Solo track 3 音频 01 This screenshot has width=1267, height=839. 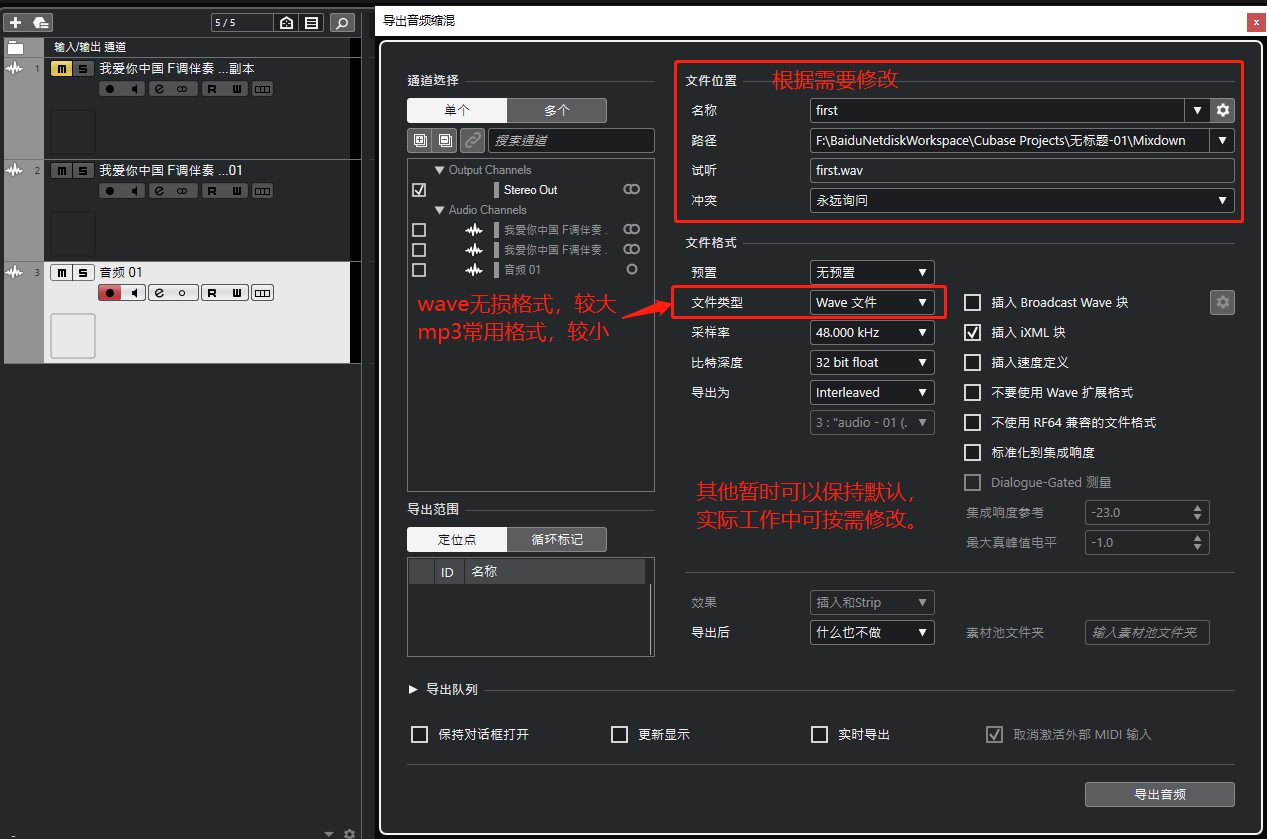84,273
